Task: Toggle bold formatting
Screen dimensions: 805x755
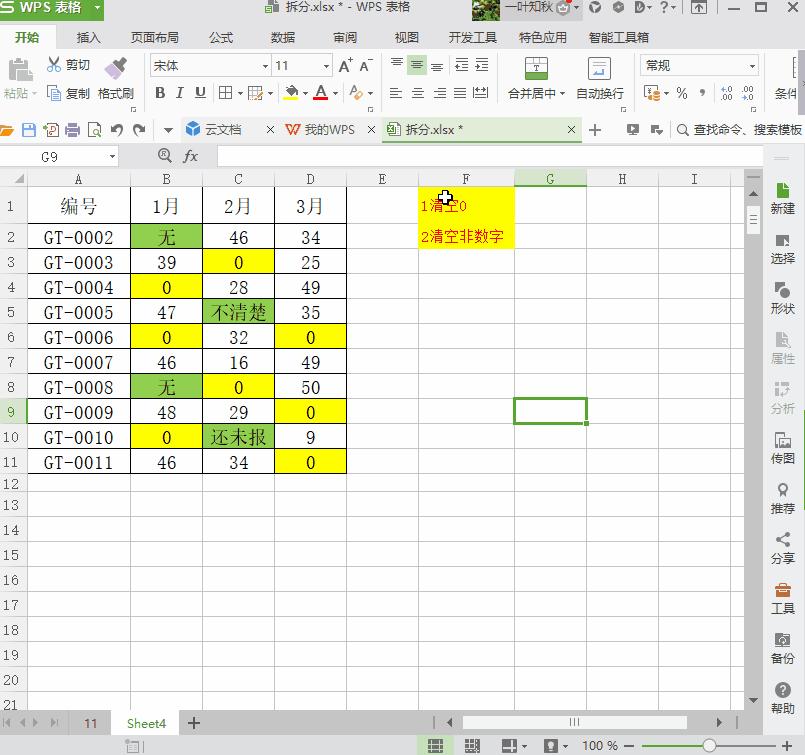Action: pos(160,93)
